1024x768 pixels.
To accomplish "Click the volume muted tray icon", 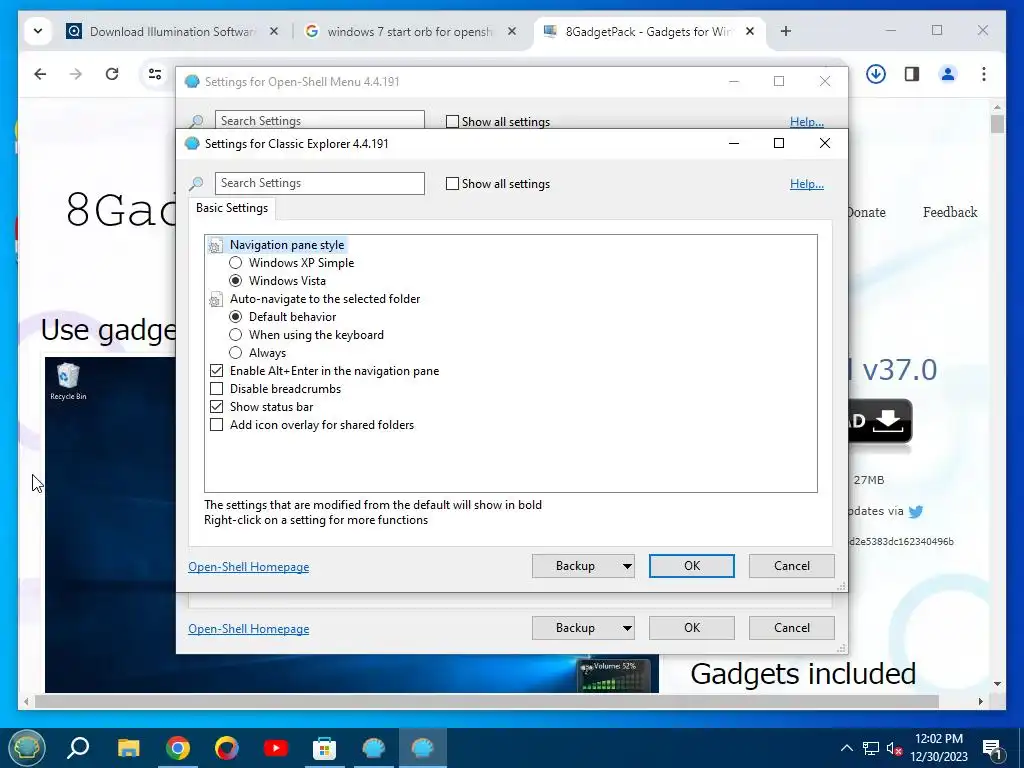I will [x=894, y=748].
